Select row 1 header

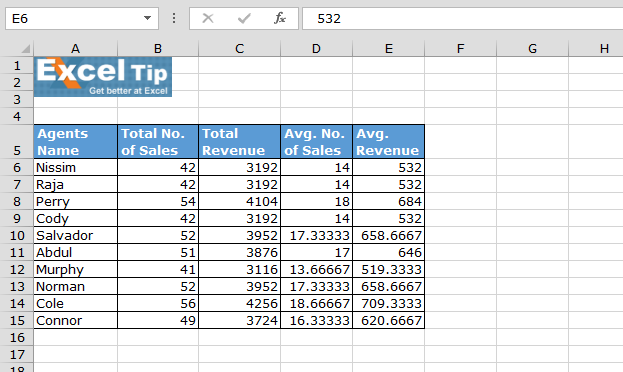click(x=17, y=65)
